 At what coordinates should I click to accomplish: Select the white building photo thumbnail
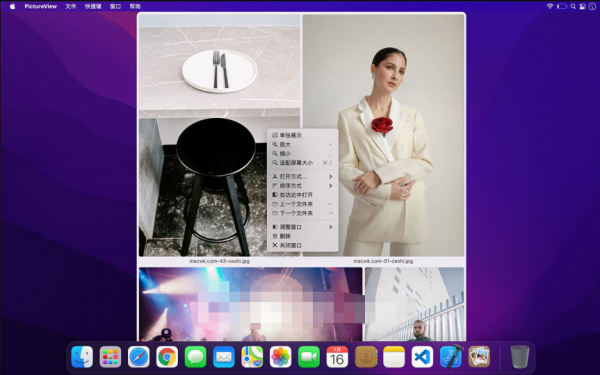(414, 304)
